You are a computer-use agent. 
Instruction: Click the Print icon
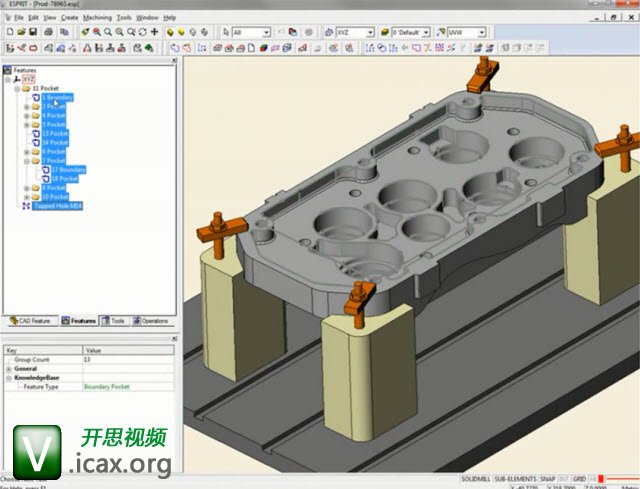48,32
